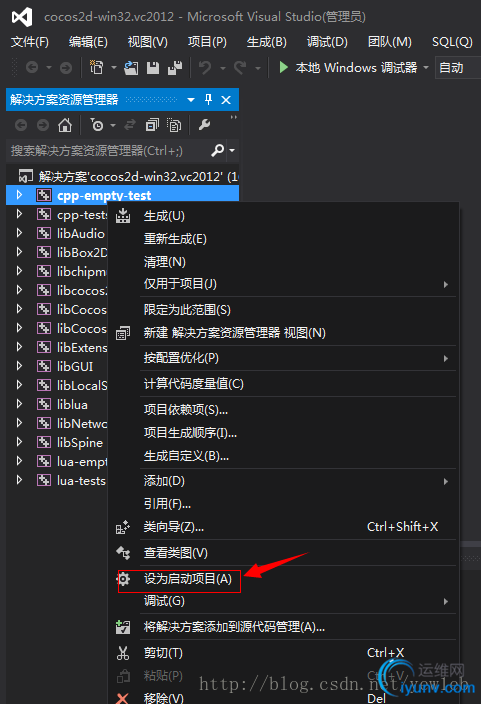Click the collapse all icon
The image size is (481, 704).
(x=152, y=125)
